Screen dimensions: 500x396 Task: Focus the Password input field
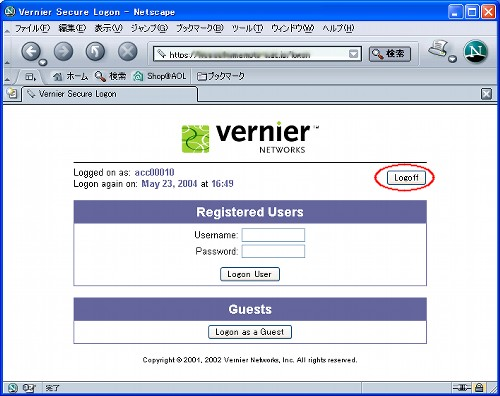[273, 251]
